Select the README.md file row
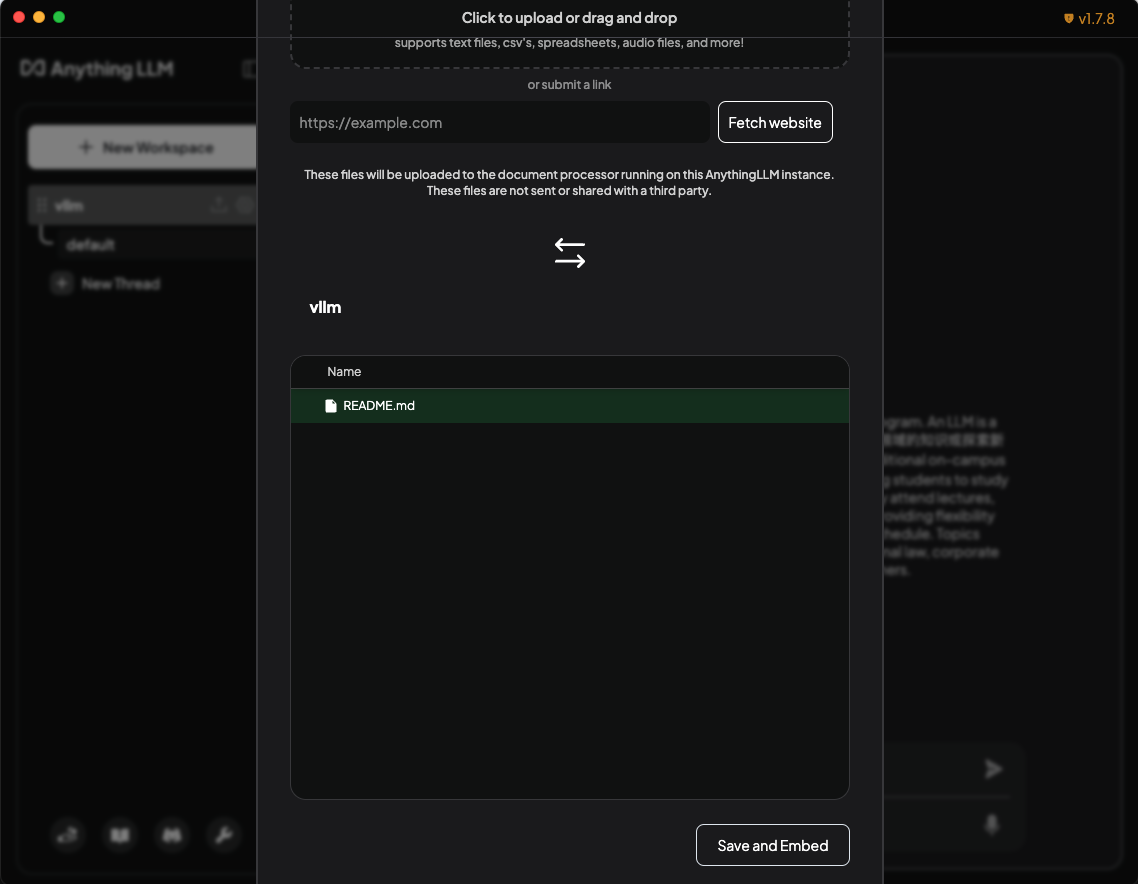This screenshot has width=1138, height=884. click(570, 405)
